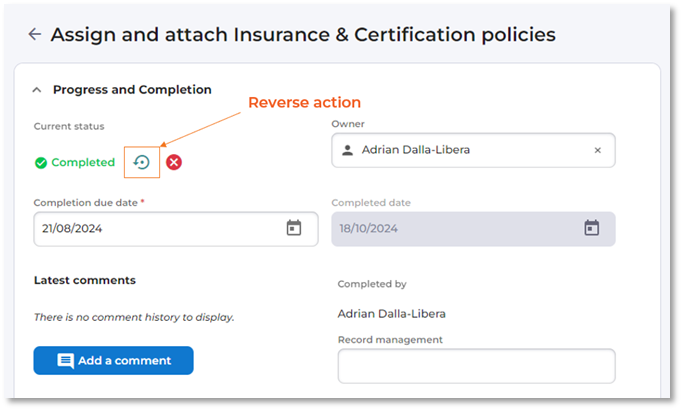Open the Owner dropdown showing Adrian Dalla-Libera
The width and height of the screenshot is (683, 411).
pos(470,150)
